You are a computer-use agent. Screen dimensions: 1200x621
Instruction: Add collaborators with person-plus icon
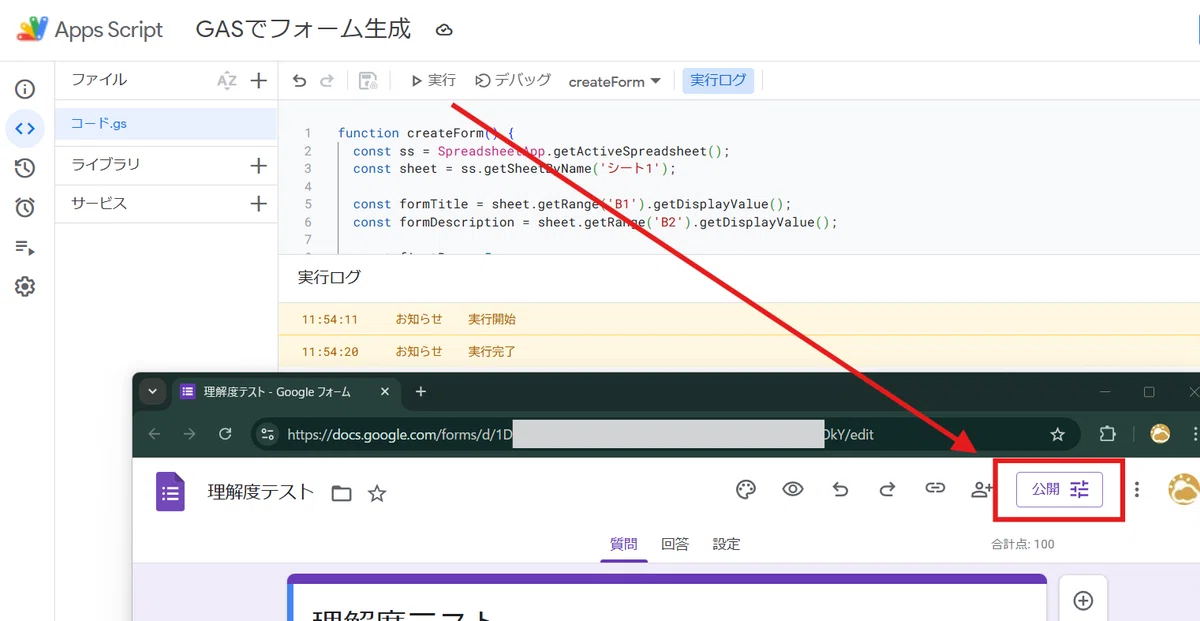click(982, 489)
